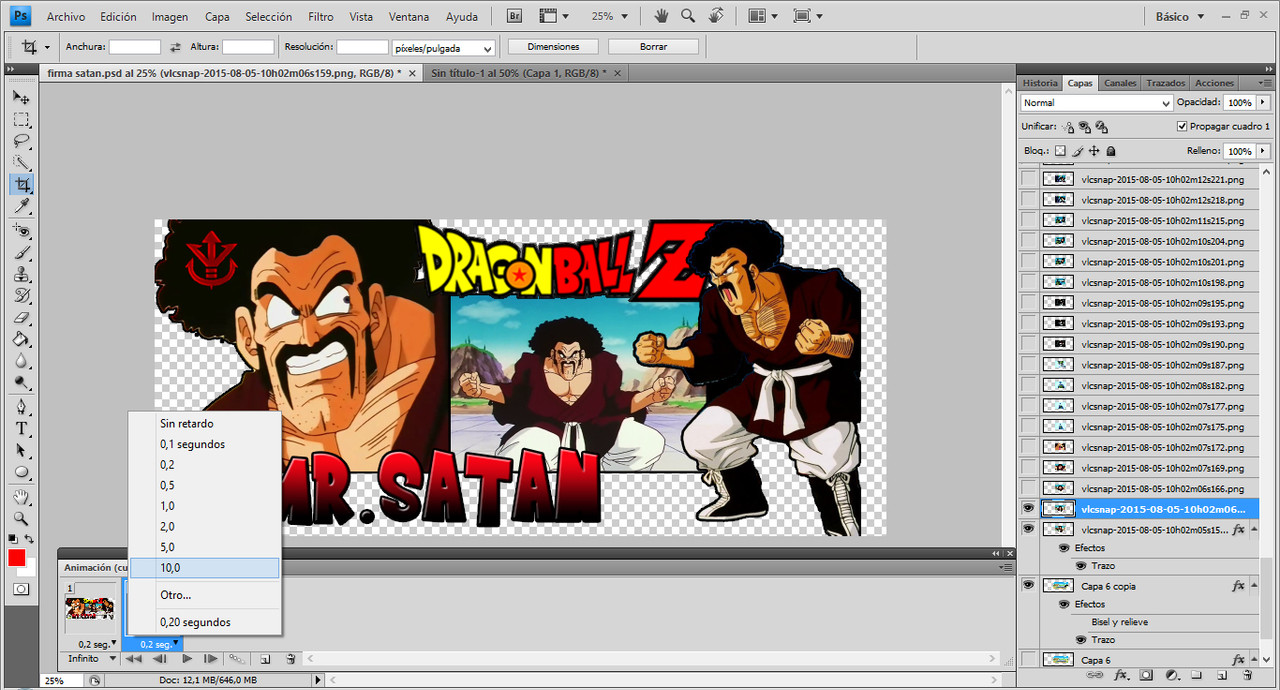Screen dimensions: 1280x690
Task: Choose 10,0 seconds delay
Action: [x=205, y=568]
